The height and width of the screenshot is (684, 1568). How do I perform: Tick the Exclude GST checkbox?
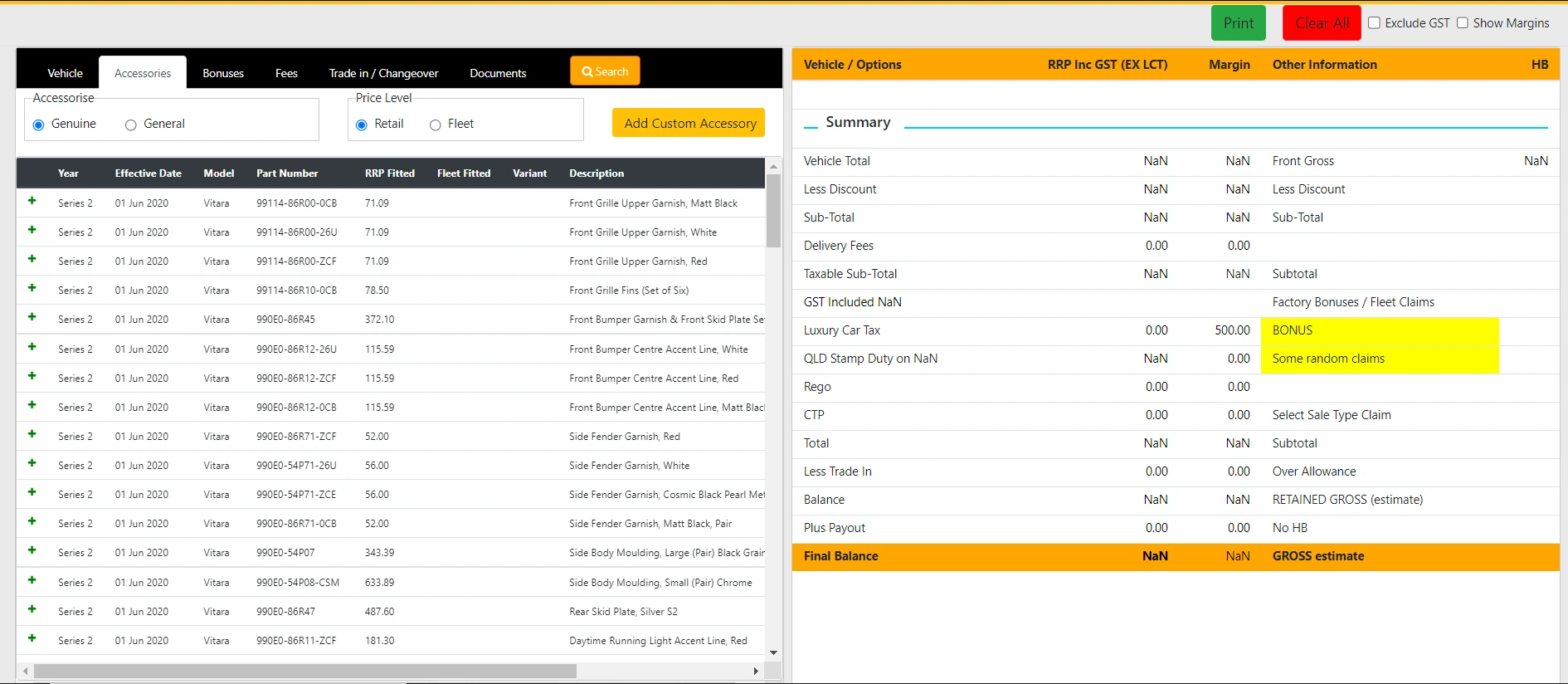click(x=1374, y=23)
